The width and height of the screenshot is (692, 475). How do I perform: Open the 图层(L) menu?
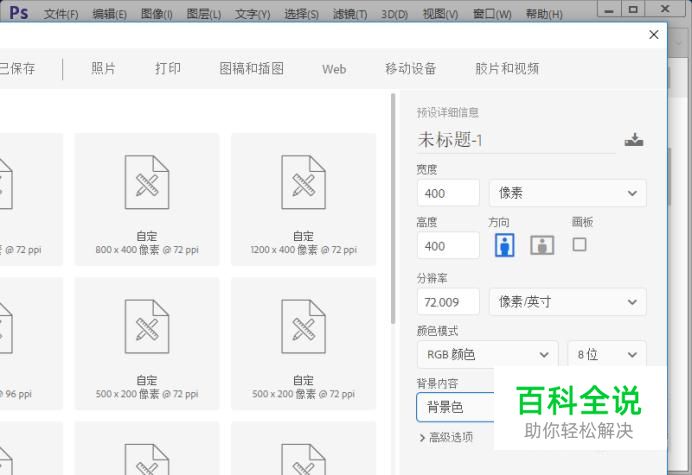pos(204,14)
